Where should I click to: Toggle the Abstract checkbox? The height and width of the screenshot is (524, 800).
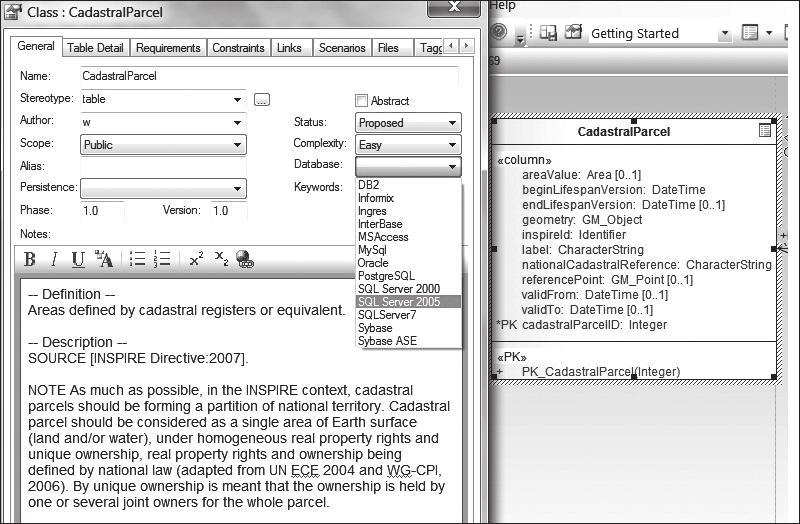coord(361,101)
